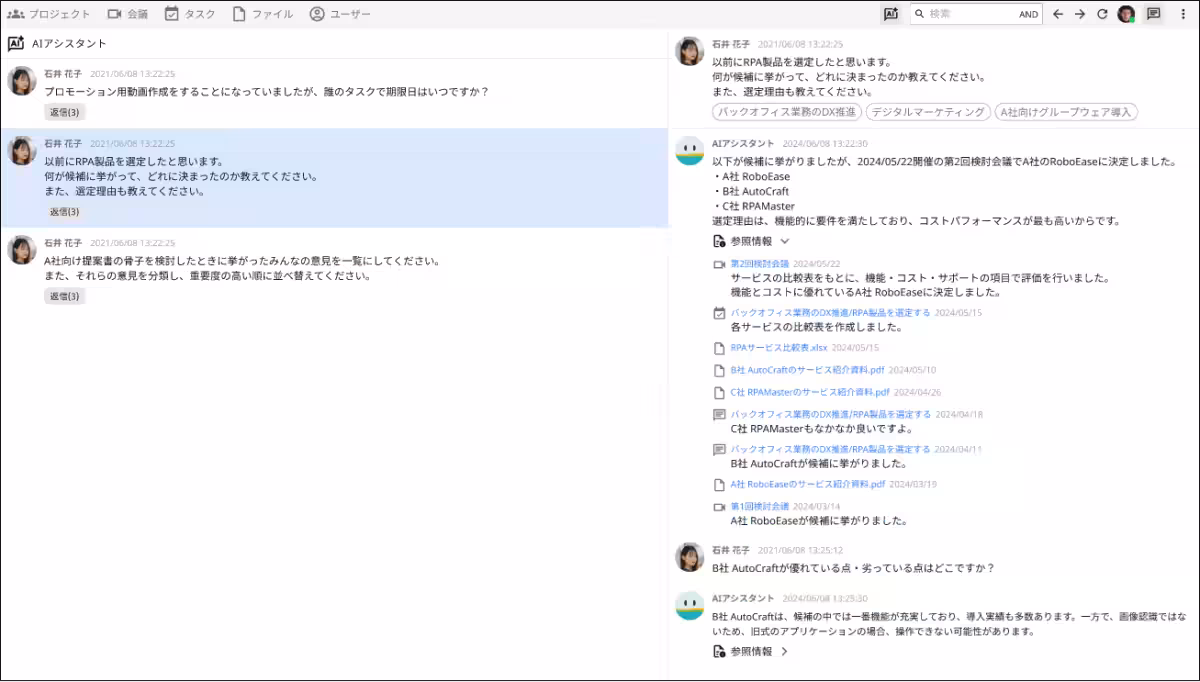Toggle the AND search operator
The width and height of the screenshot is (1200, 682).
[x=1029, y=14]
